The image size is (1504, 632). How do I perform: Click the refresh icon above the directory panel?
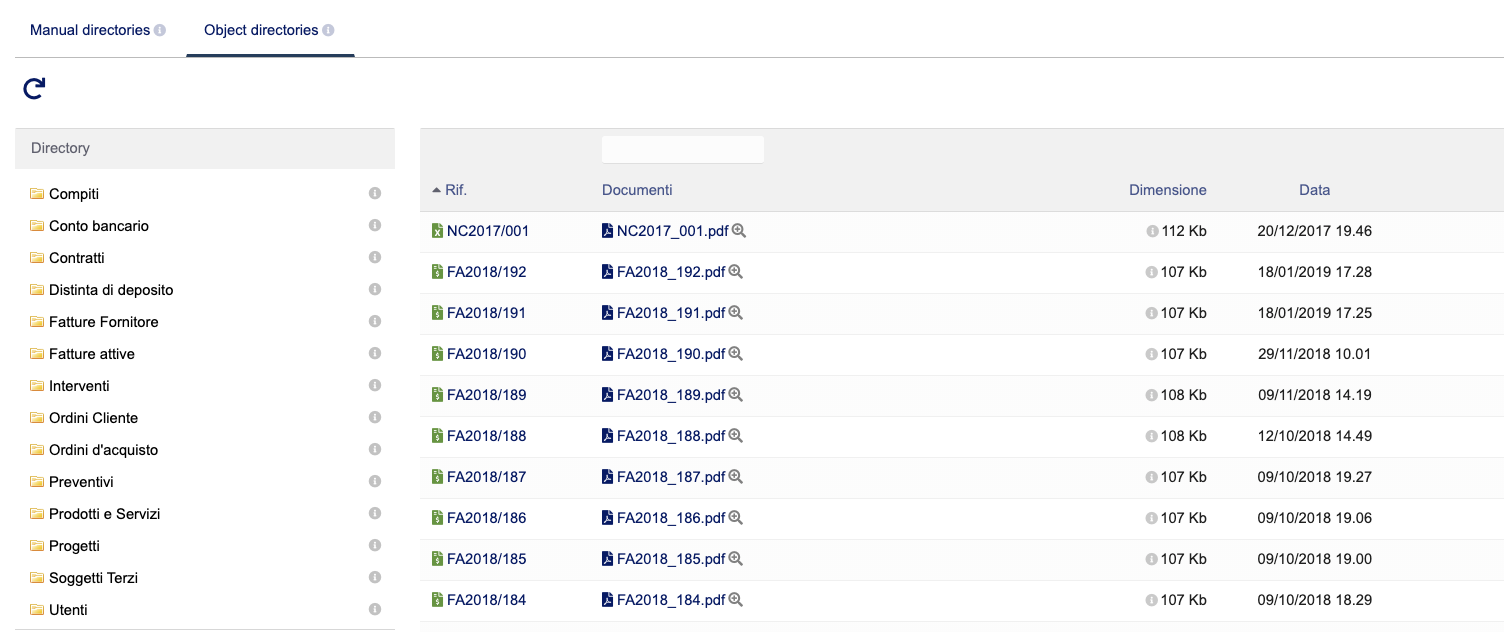(x=34, y=89)
